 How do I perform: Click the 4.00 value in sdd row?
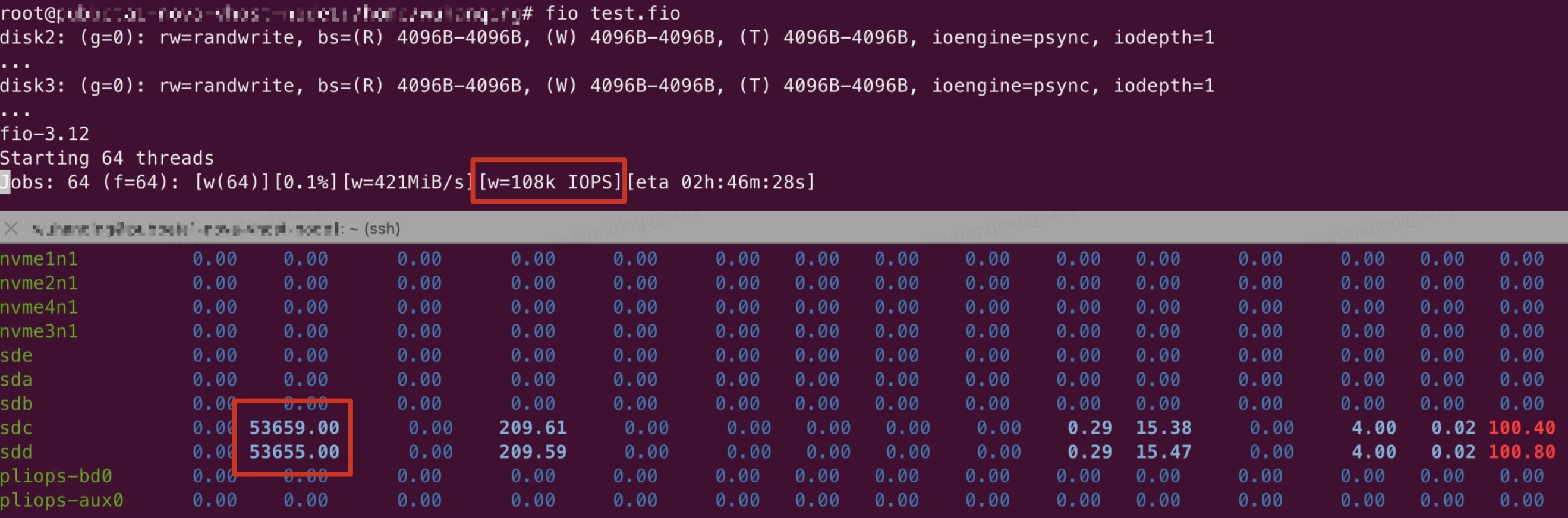coord(1374,452)
